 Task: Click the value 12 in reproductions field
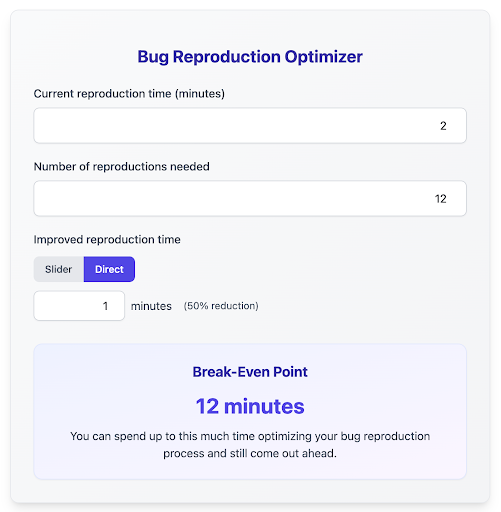click(x=440, y=199)
